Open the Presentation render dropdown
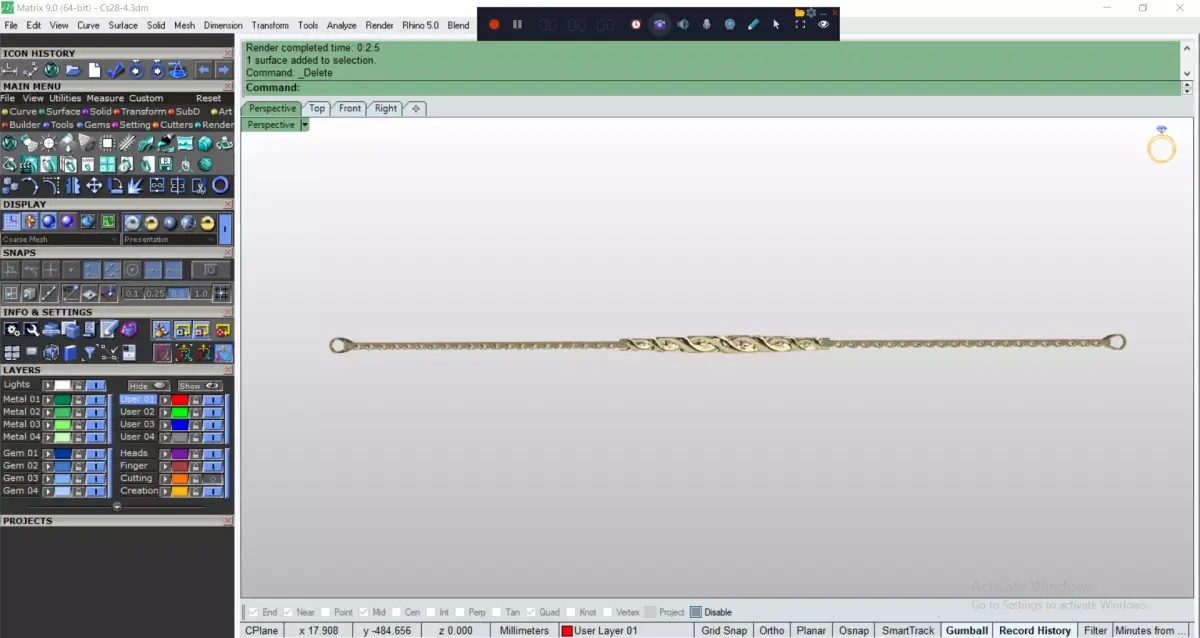1200x638 pixels. pos(169,239)
